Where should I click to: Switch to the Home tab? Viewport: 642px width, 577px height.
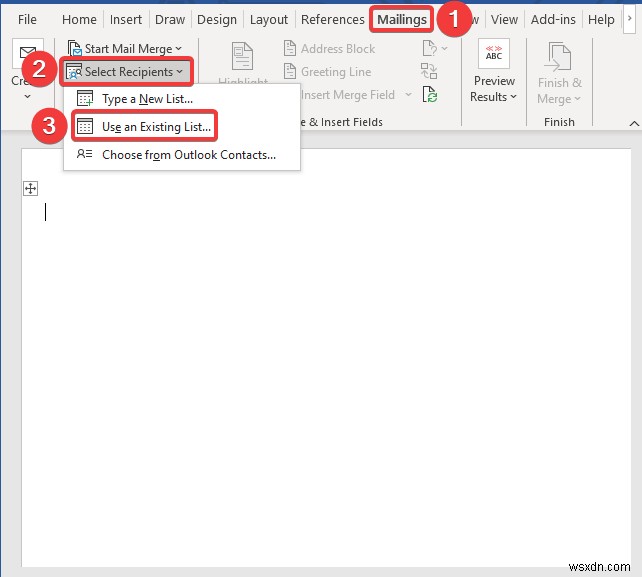[79, 19]
